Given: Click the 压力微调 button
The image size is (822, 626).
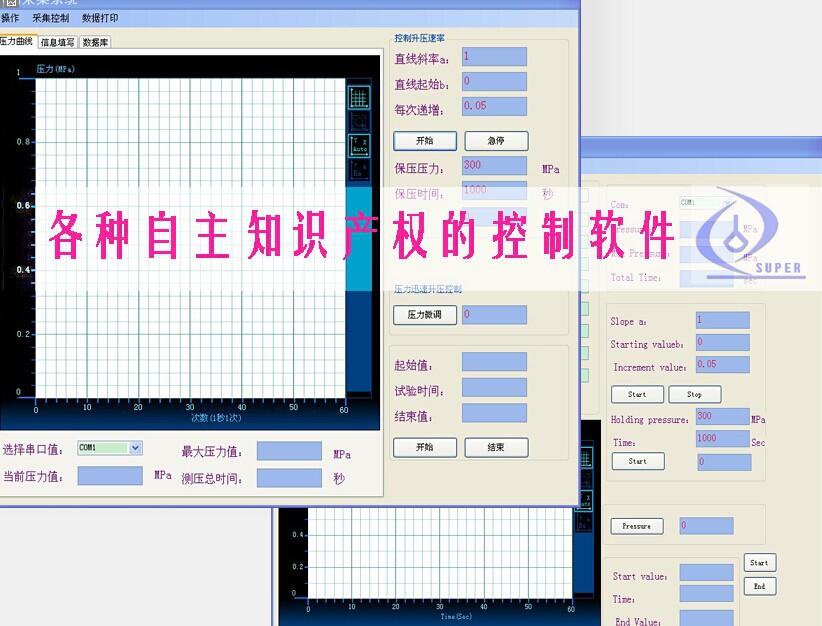Looking at the screenshot, I should pos(424,315).
